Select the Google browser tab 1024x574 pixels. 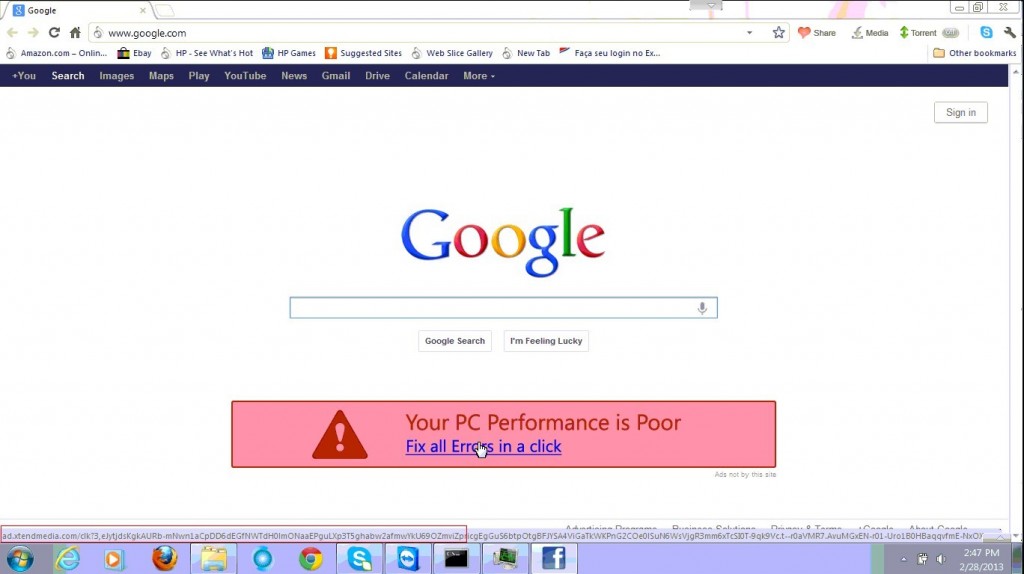77,10
